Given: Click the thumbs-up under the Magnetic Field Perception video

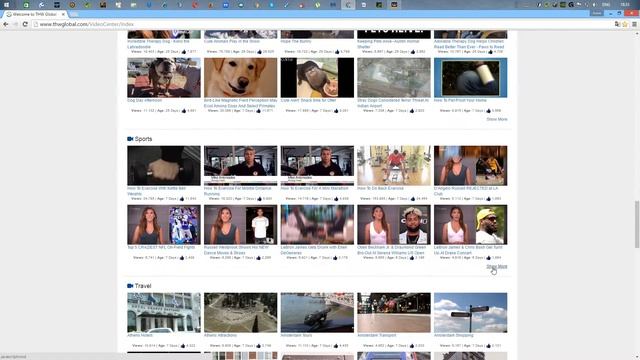Looking at the screenshot, I should [x=258, y=111].
